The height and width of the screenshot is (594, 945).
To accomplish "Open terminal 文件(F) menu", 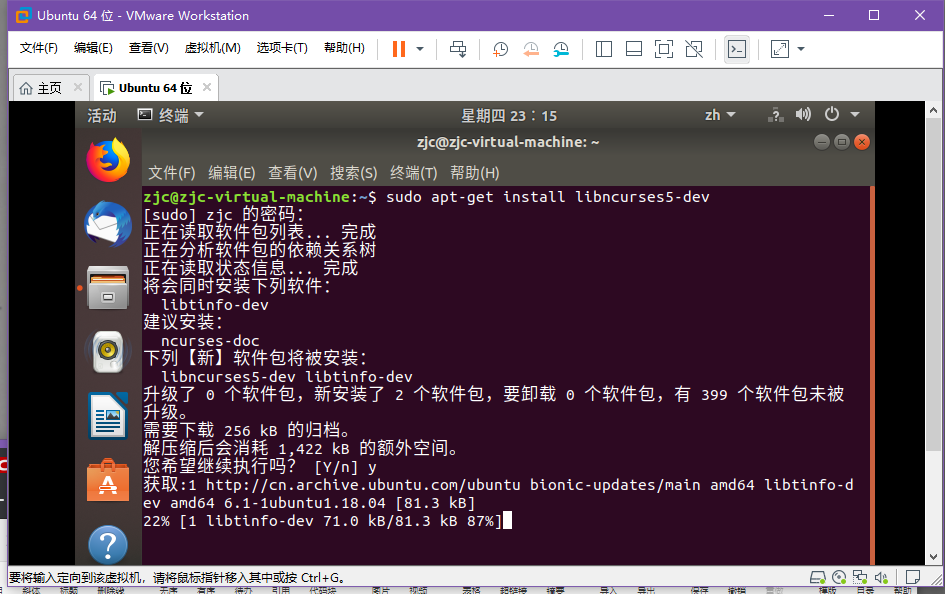I will click(x=172, y=174).
